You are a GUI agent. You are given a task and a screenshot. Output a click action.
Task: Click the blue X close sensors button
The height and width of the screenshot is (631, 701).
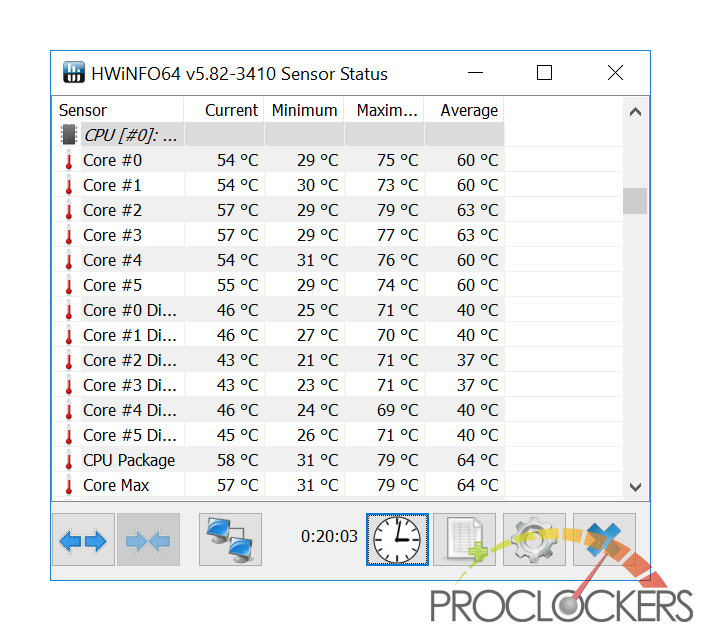604,539
